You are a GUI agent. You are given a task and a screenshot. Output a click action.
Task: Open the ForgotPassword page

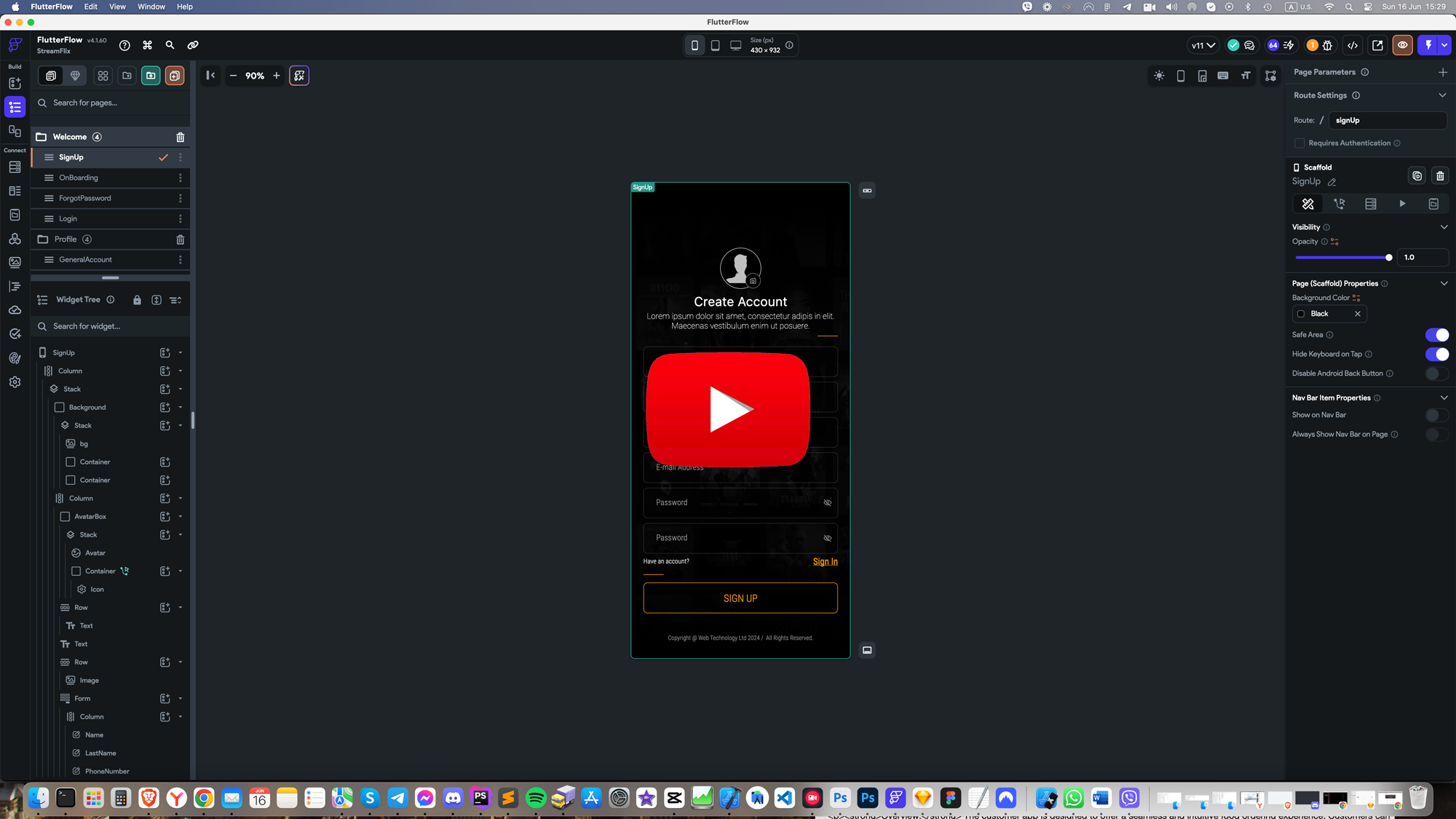tap(85, 198)
